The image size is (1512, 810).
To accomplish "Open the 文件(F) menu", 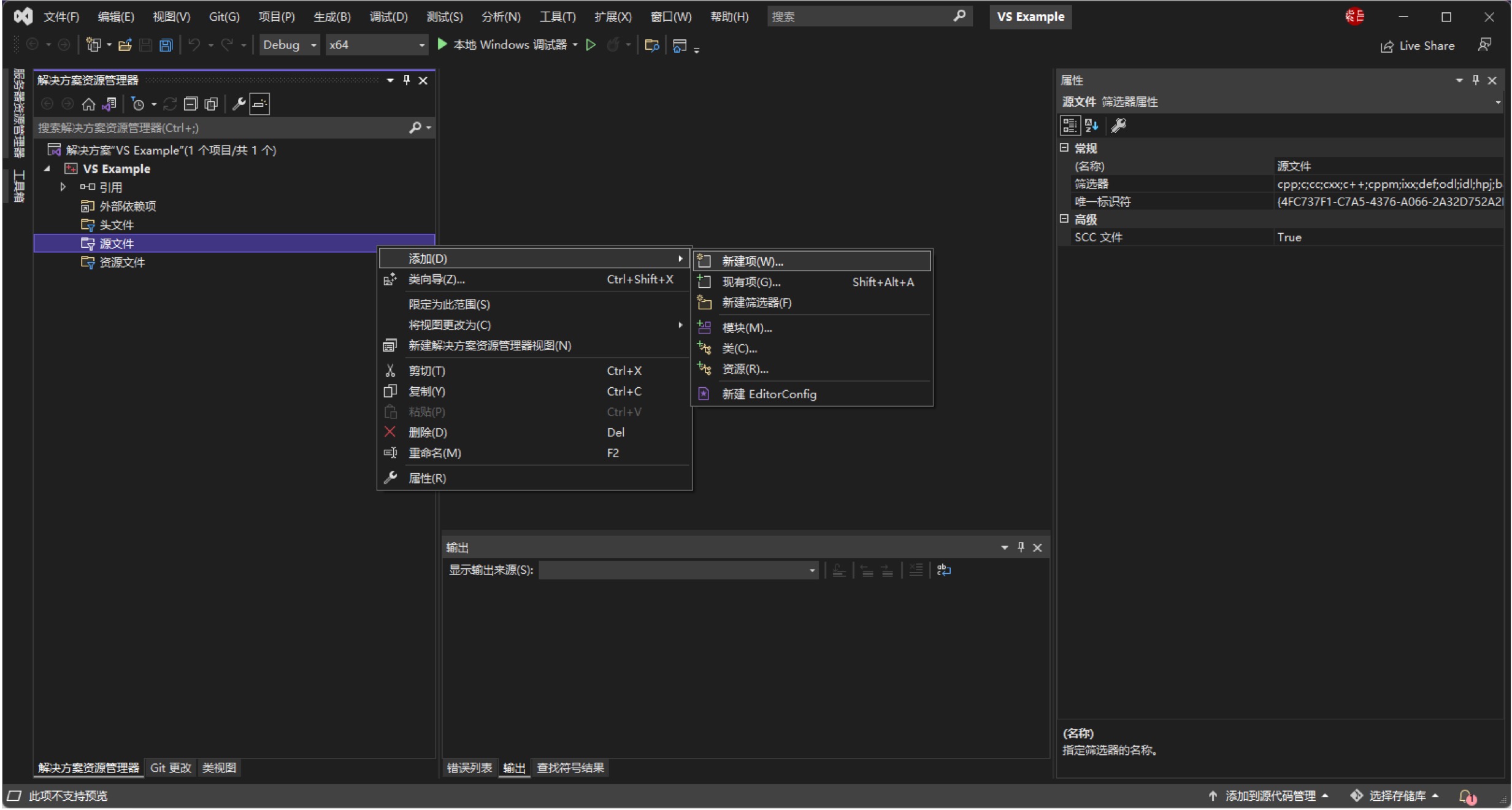I will click(61, 17).
